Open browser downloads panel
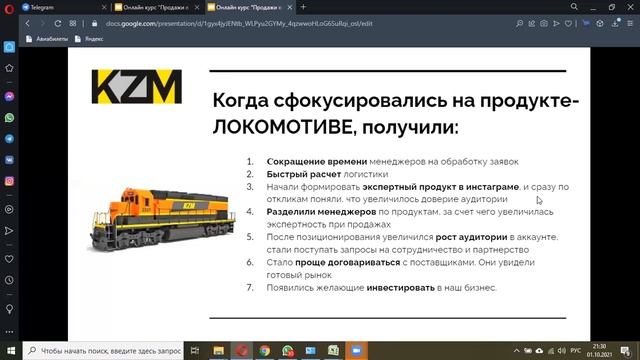The width and height of the screenshot is (640, 360). click(615, 23)
